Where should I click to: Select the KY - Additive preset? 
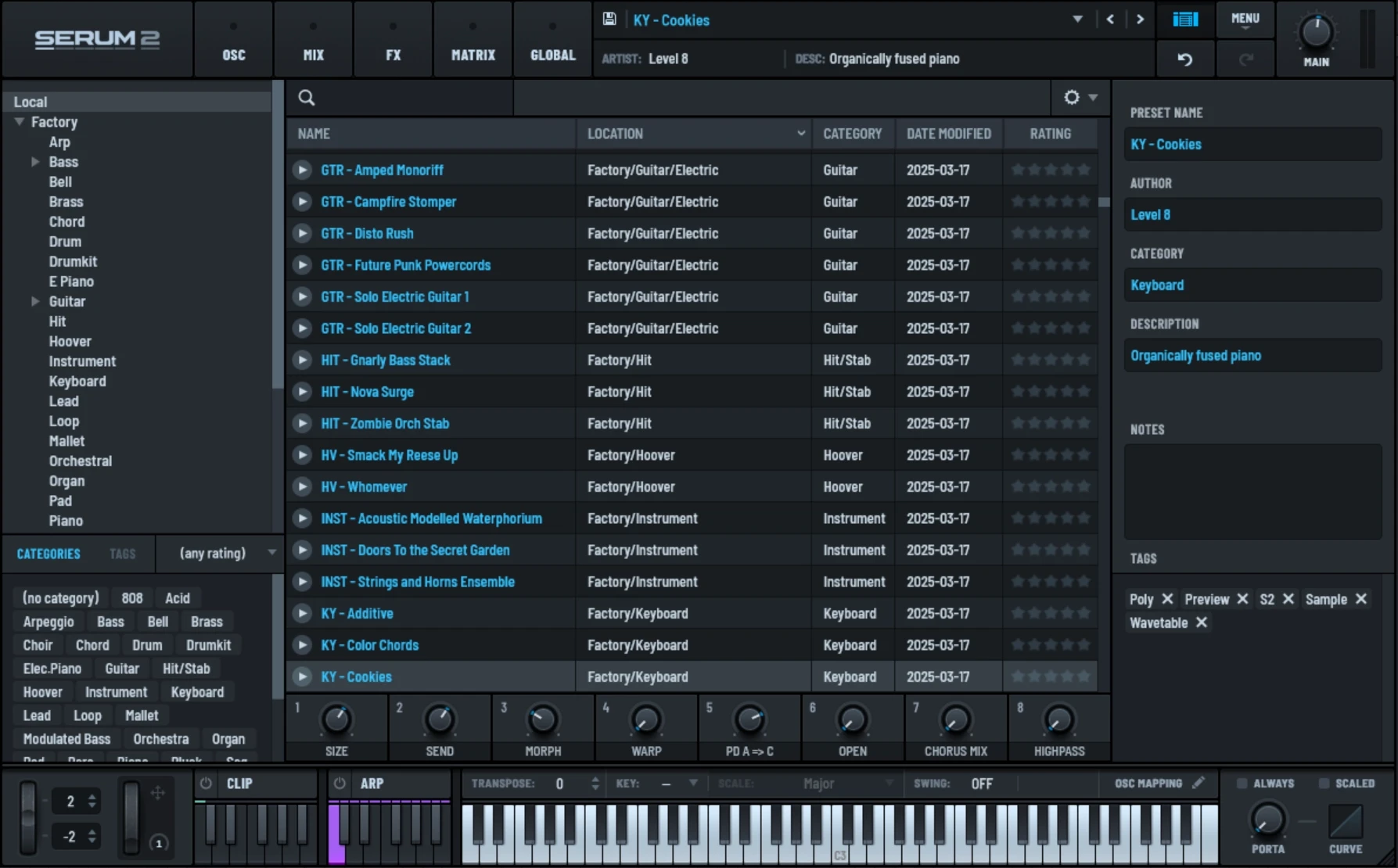pos(357,613)
